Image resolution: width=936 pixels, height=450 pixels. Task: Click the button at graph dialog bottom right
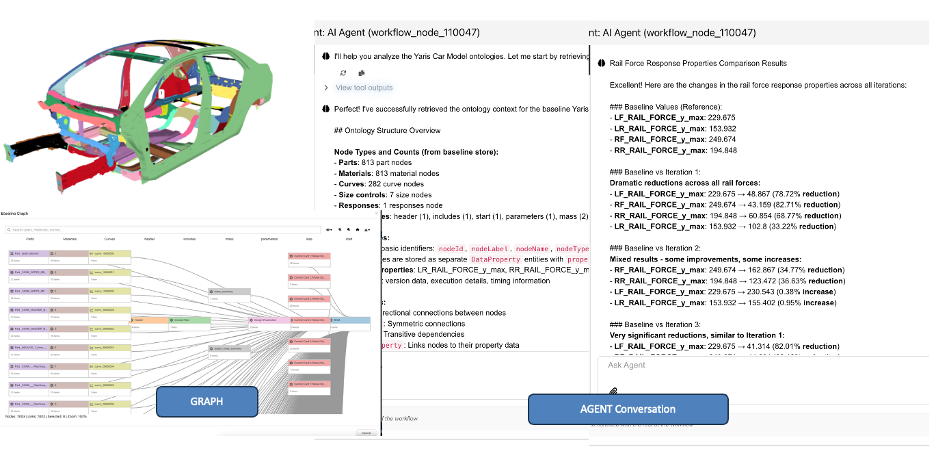366,433
